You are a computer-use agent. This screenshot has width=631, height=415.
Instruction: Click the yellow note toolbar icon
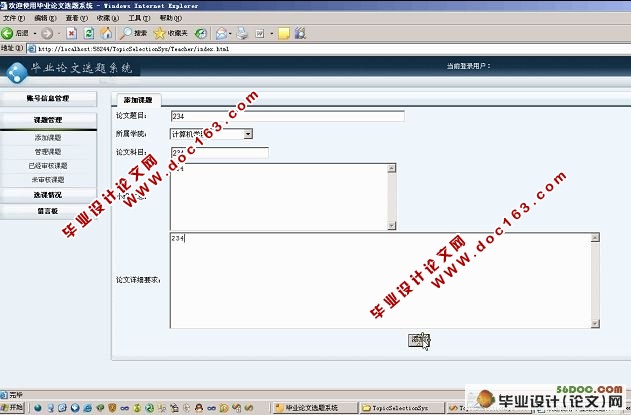coord(284,33)
